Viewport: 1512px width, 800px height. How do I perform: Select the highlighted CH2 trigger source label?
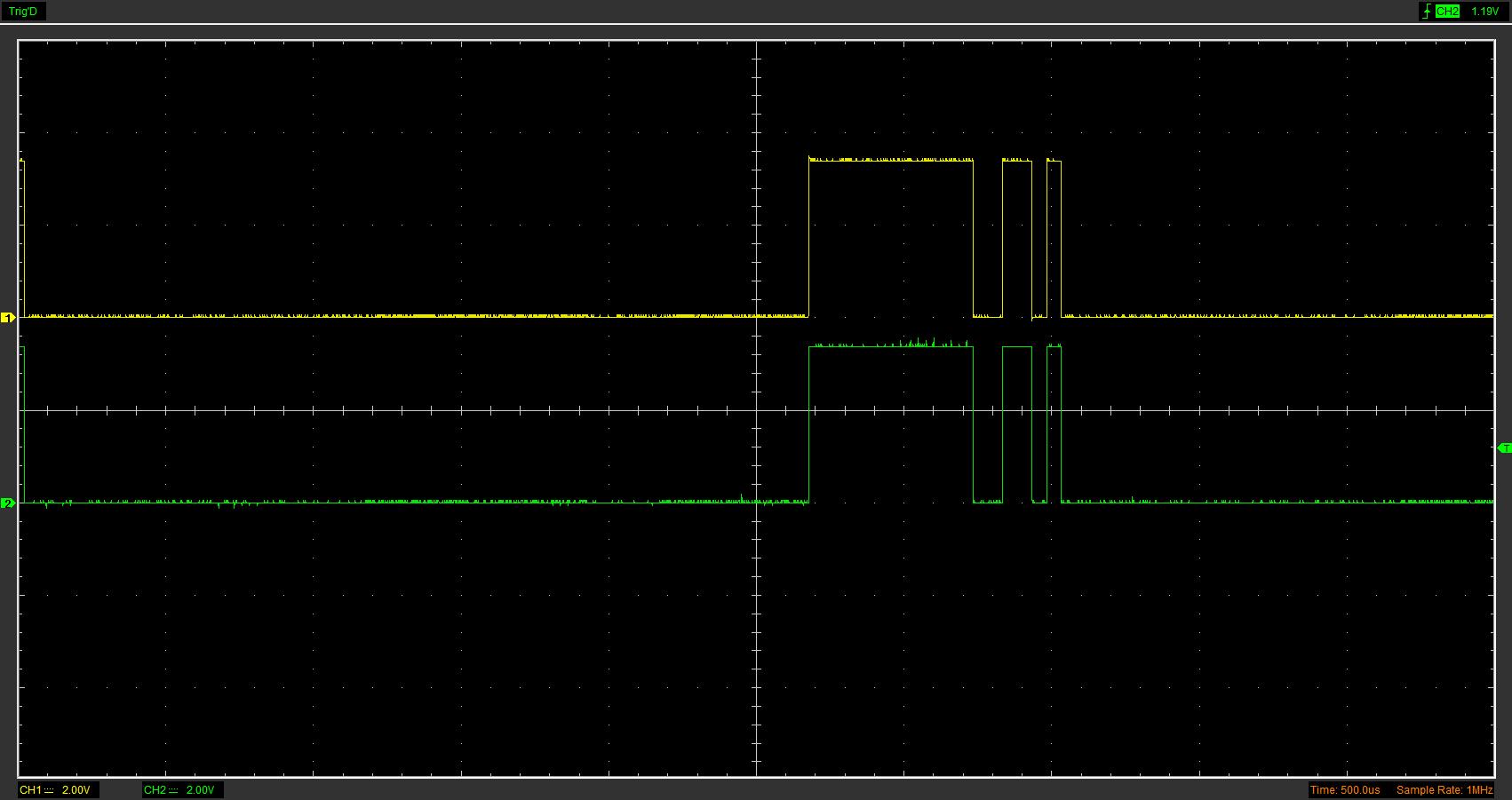[x=1447, y=12]
